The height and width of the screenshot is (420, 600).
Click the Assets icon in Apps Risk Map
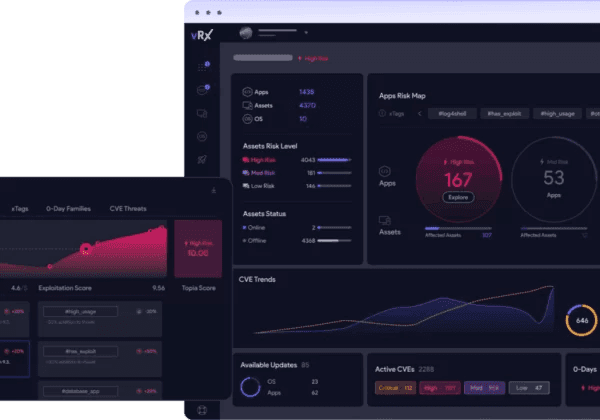(x=385, y=220)
